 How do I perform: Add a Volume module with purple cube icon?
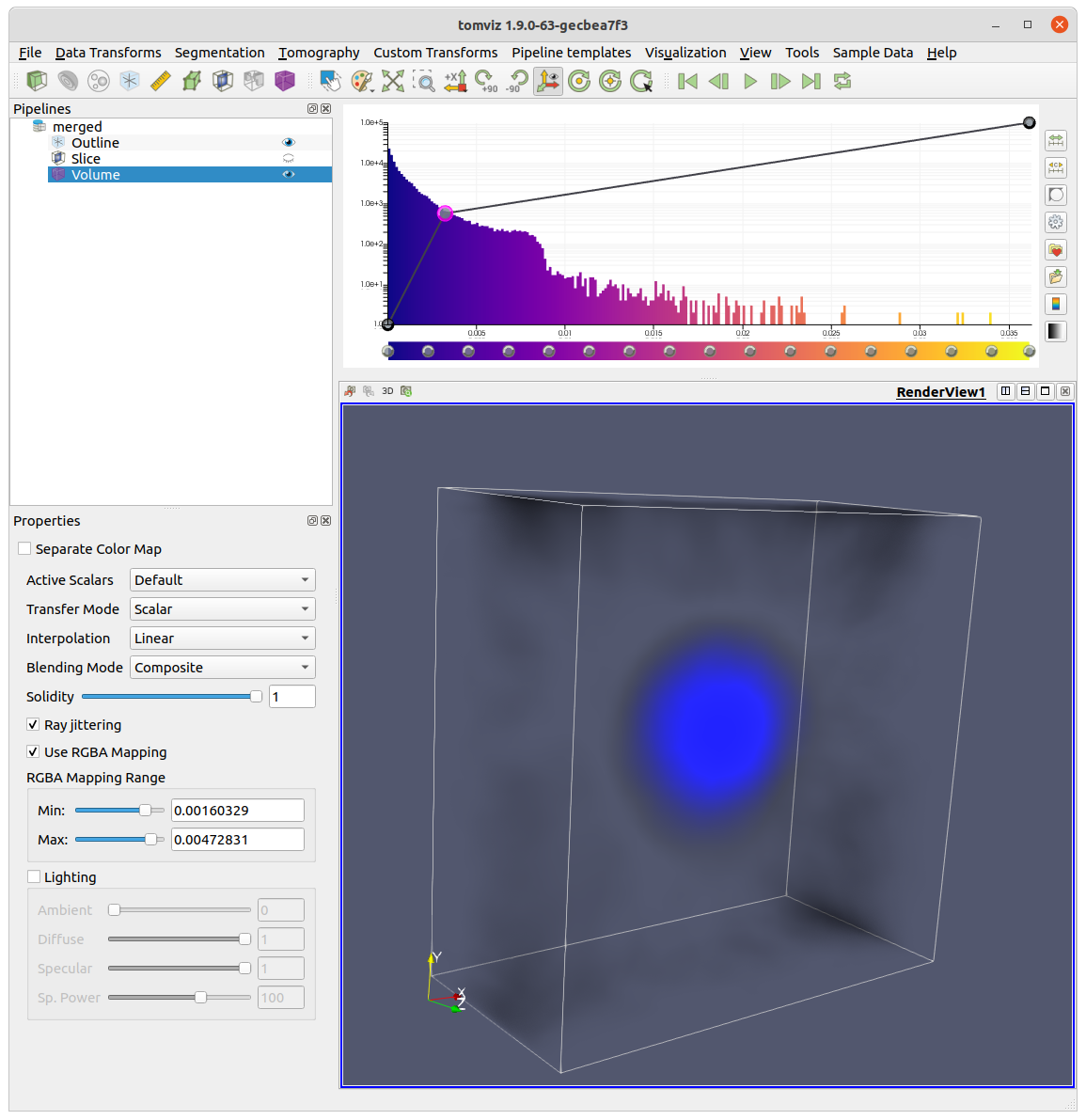pos(285,81)
